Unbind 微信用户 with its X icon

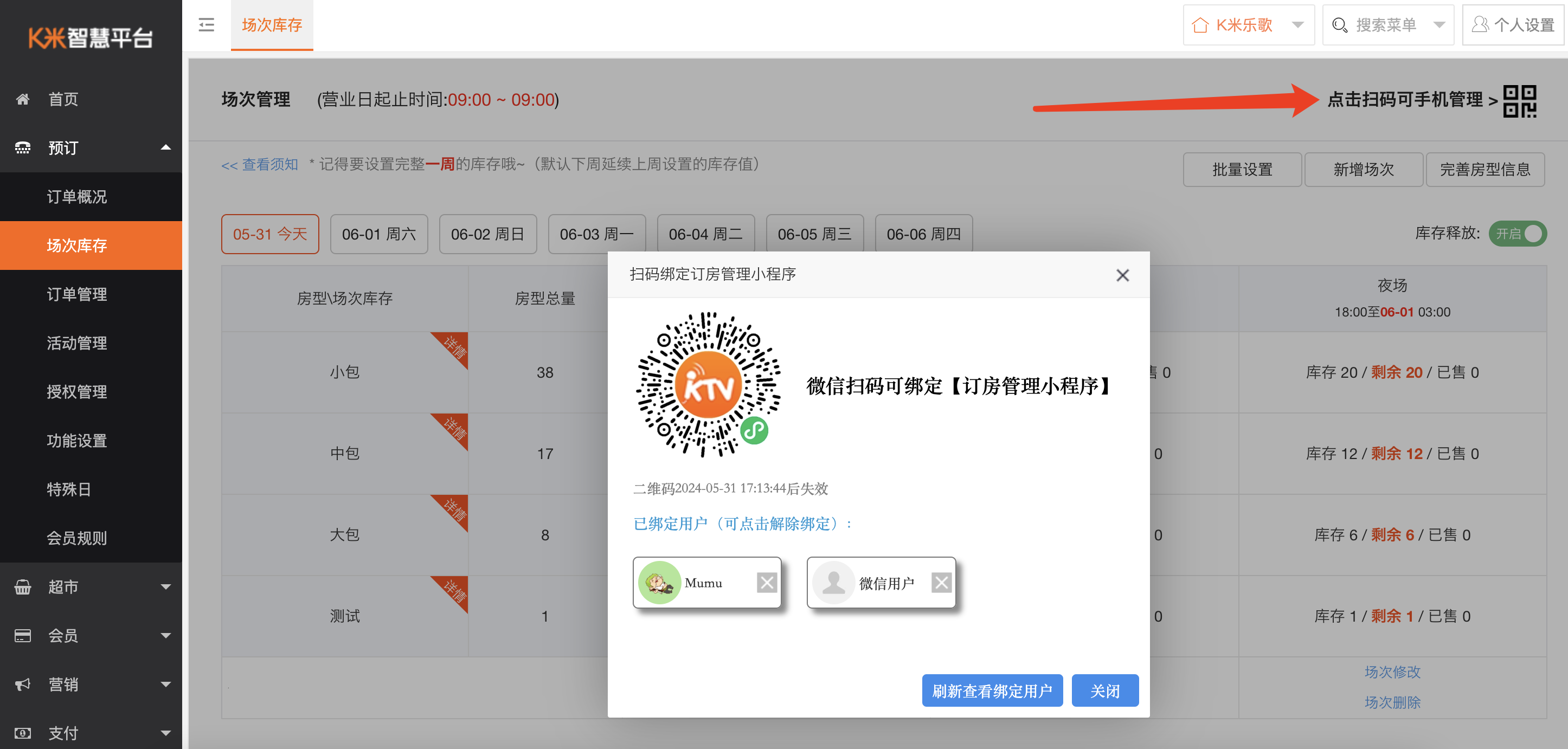(x=942, y=583)
